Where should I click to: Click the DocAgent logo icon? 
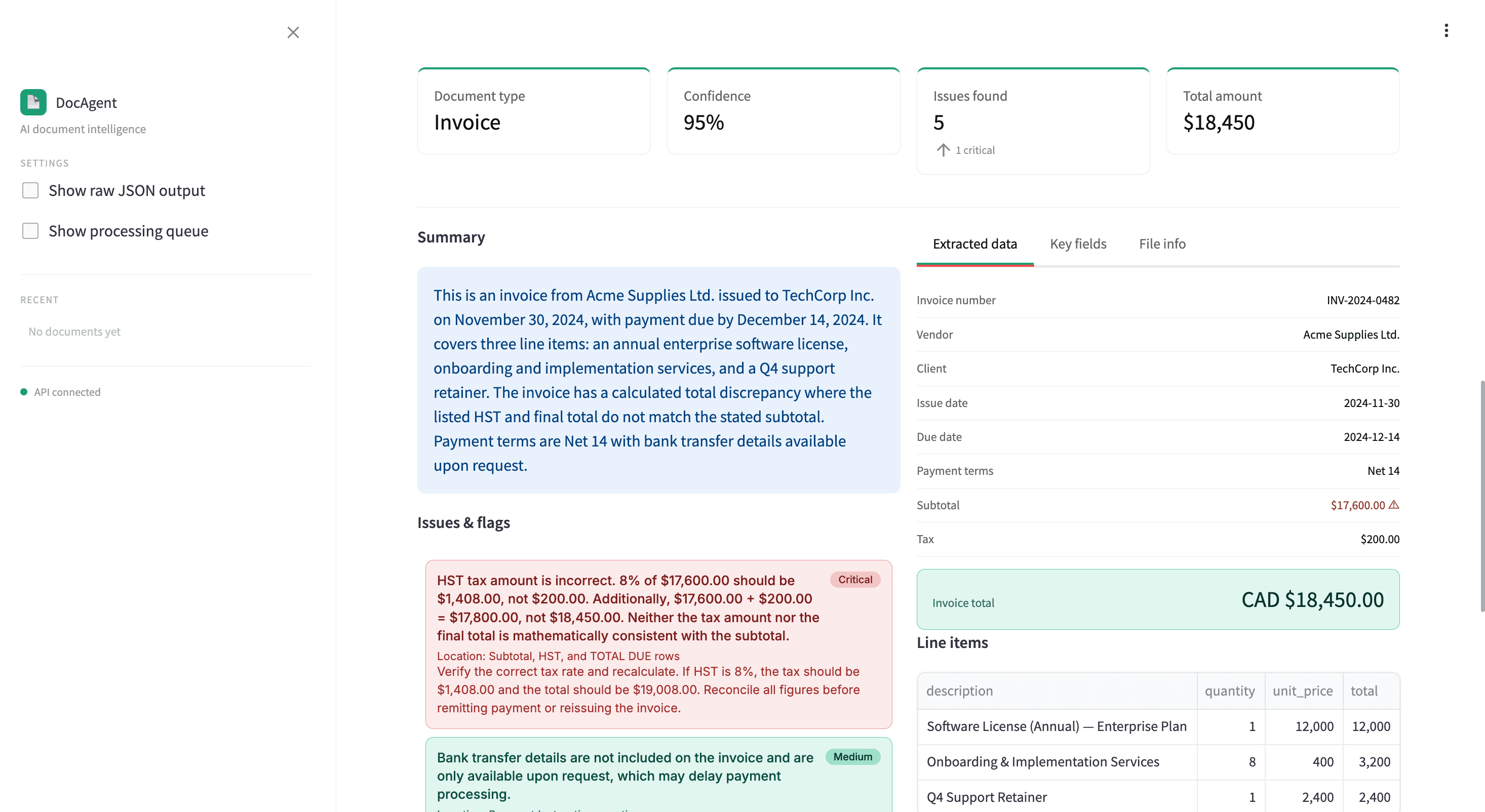click(x=33, y=102)
